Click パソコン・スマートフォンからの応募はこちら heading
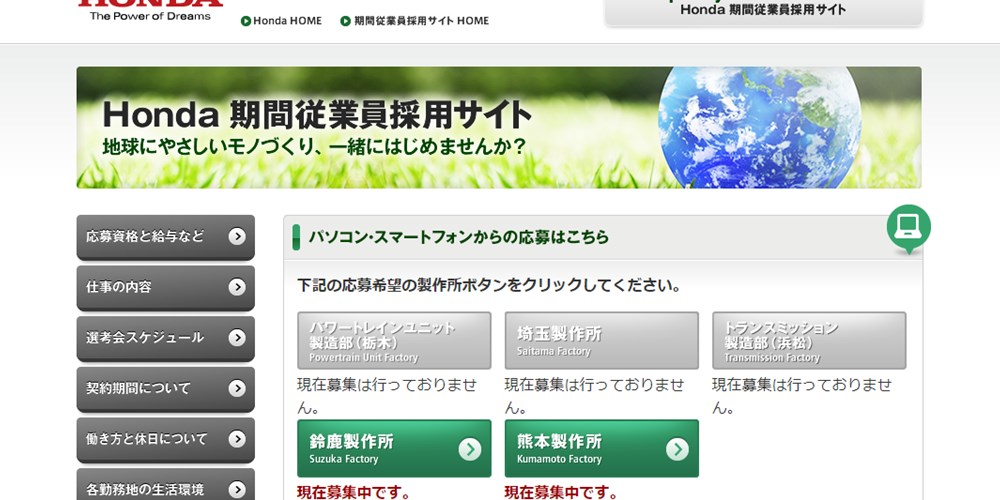The height and width of the screenshot is (500, 1000). (x=459, y=237)
